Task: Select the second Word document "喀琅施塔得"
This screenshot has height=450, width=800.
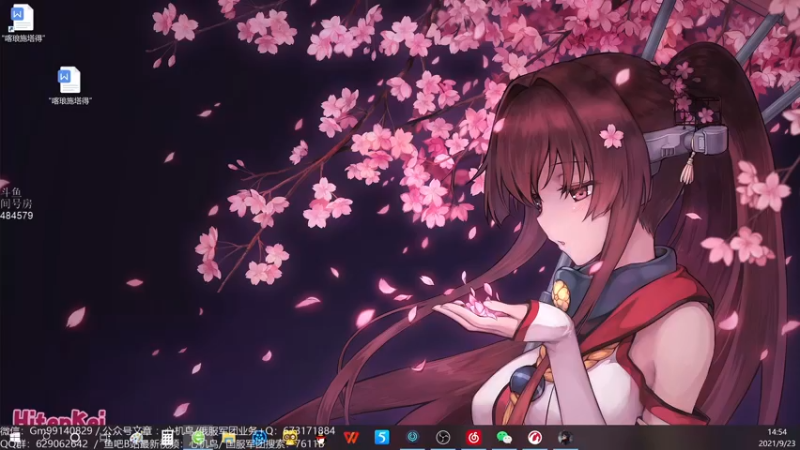Action: (x=70, y=86)
